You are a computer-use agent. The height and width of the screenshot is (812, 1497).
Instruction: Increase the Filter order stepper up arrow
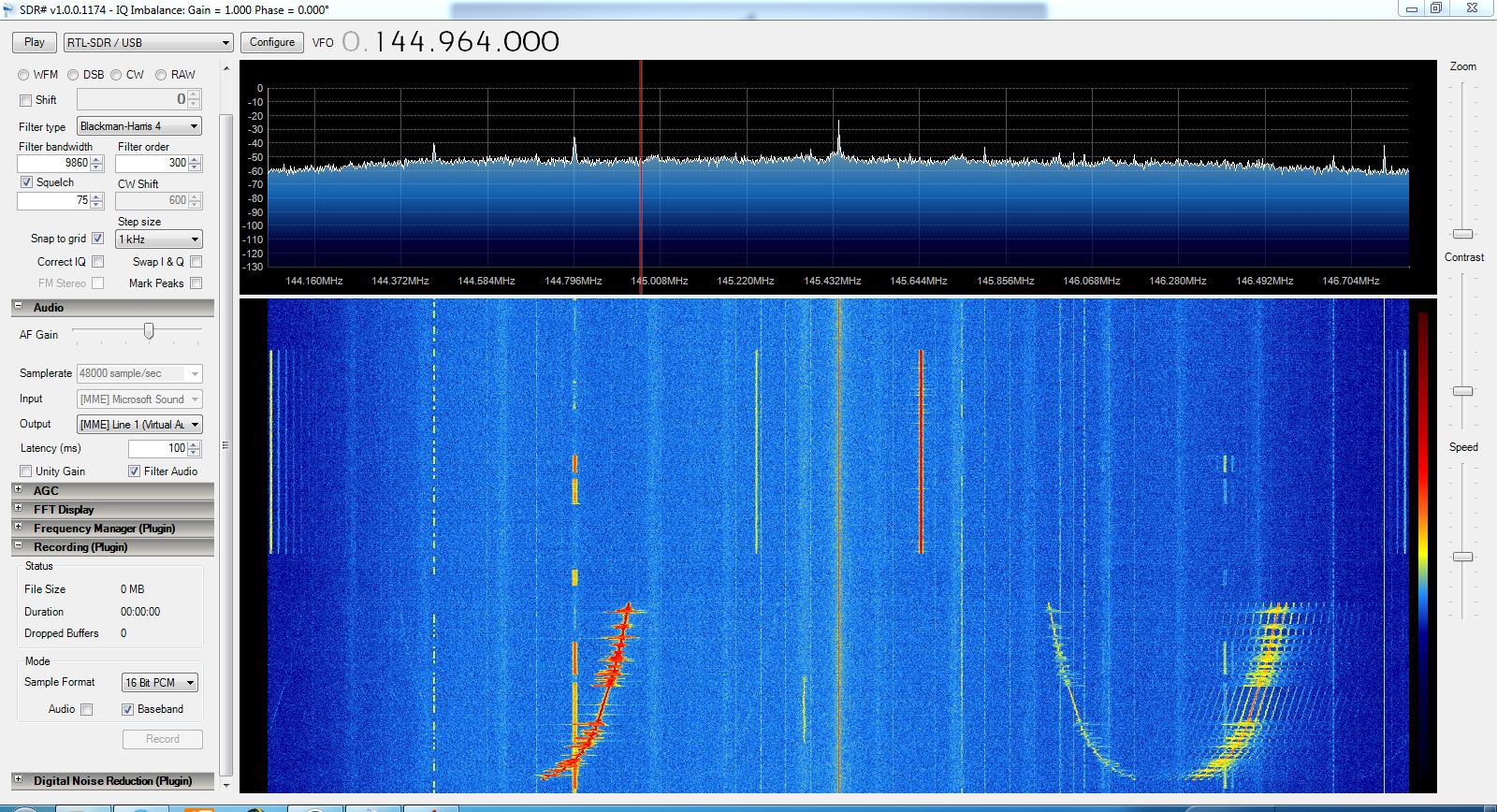195,159
